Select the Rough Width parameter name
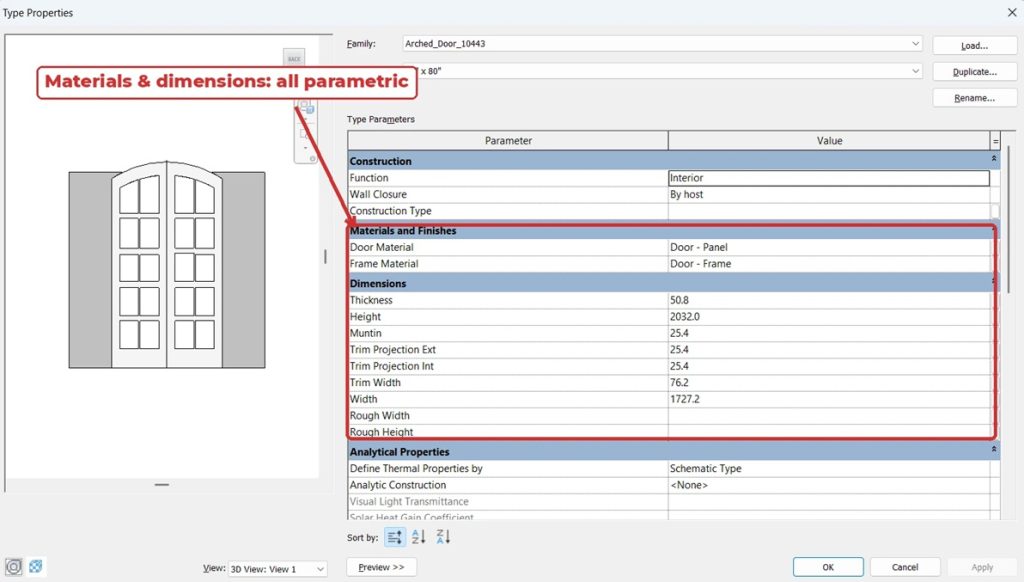Screen dimensions: 1024x582 pos(379,415)
